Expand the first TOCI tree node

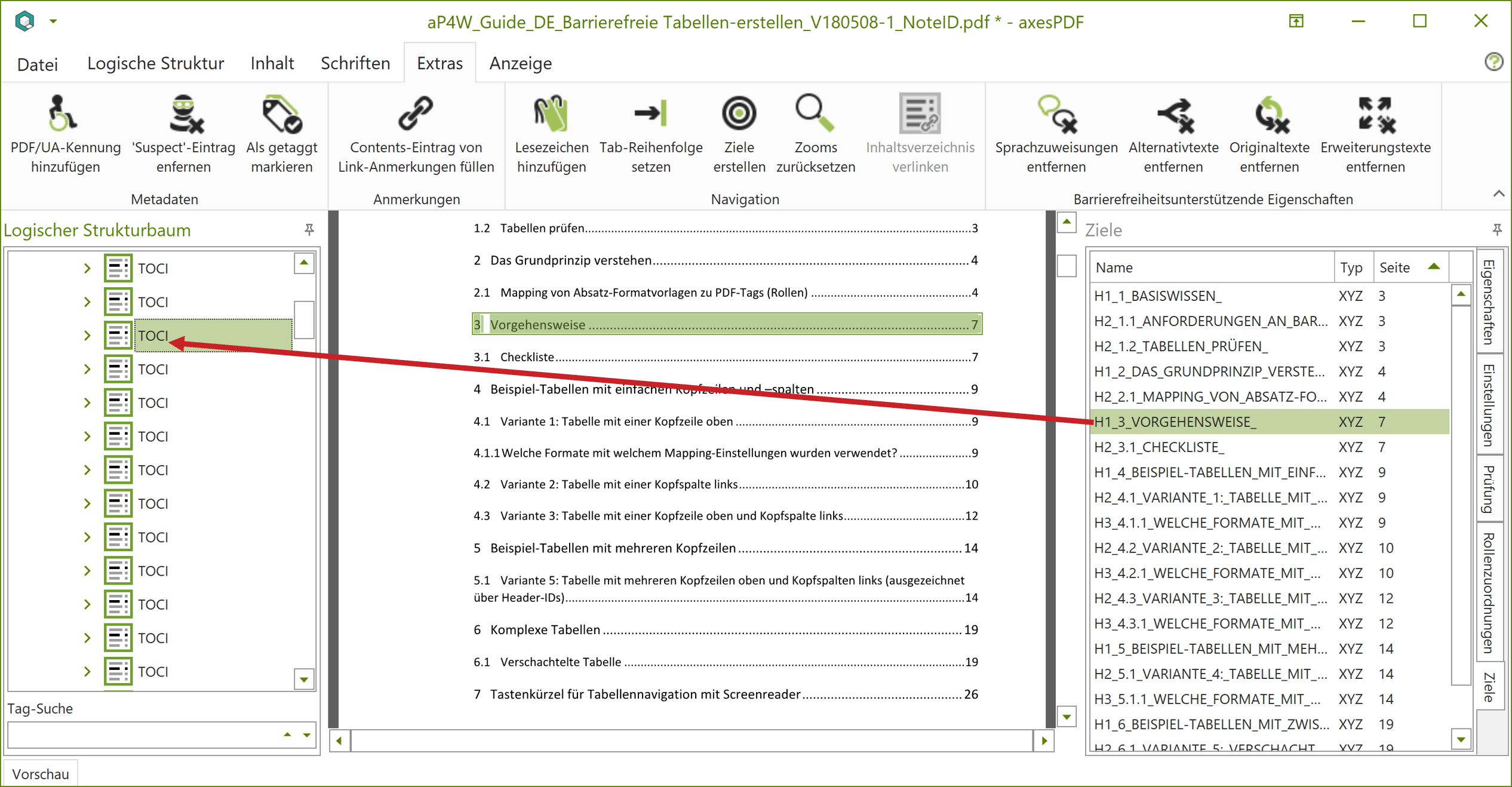tap(87, 269)
